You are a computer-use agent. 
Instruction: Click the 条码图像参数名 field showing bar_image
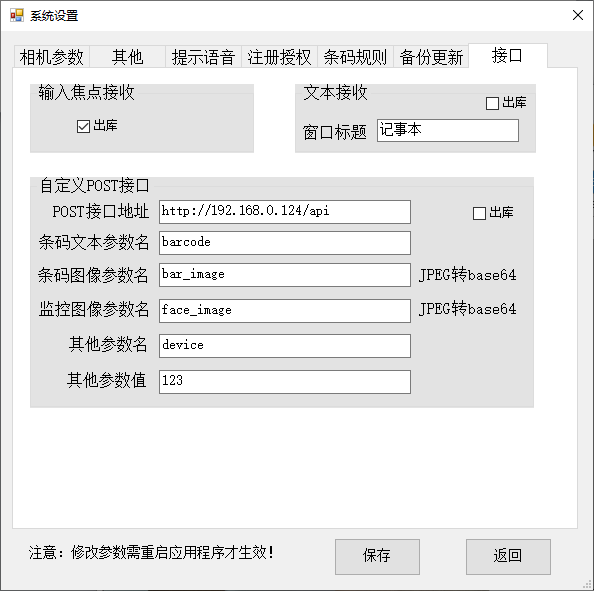click(x=285, y=275)
